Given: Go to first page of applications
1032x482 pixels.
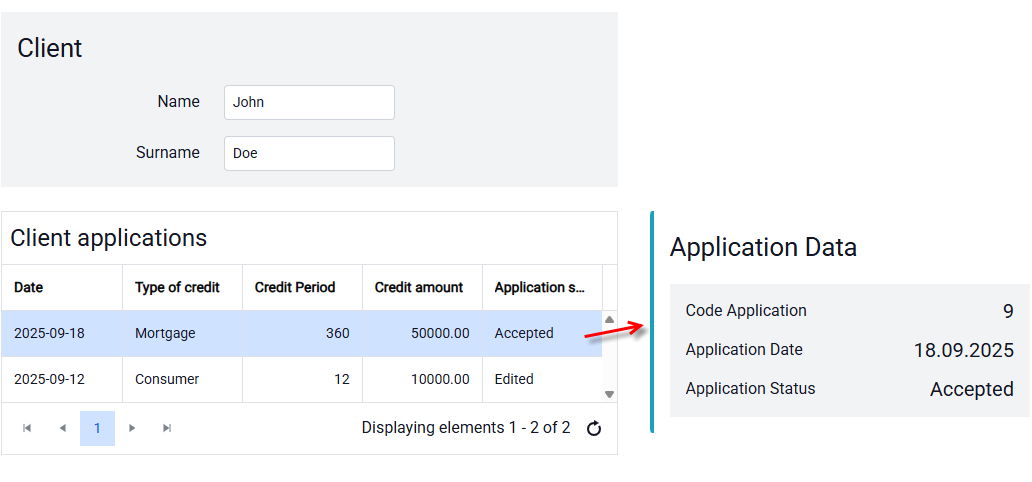Looking at the screenshot, I should (x=27, y=429).
